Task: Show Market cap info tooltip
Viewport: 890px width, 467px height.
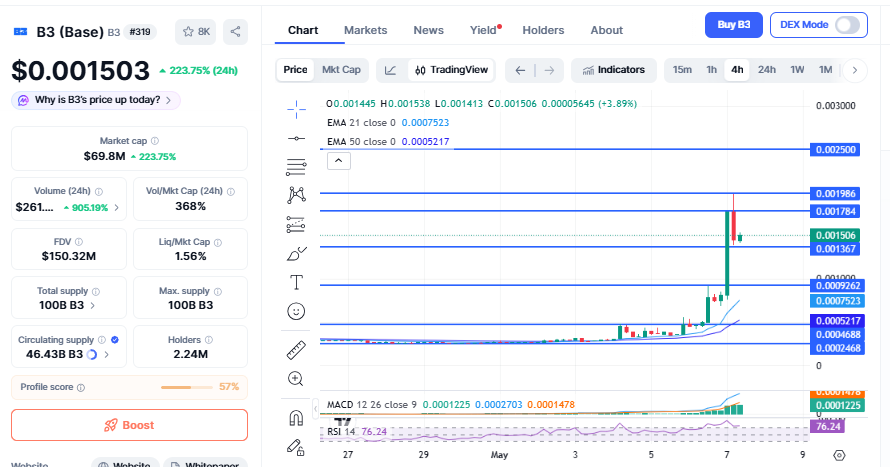Action: tap(155, 141)
